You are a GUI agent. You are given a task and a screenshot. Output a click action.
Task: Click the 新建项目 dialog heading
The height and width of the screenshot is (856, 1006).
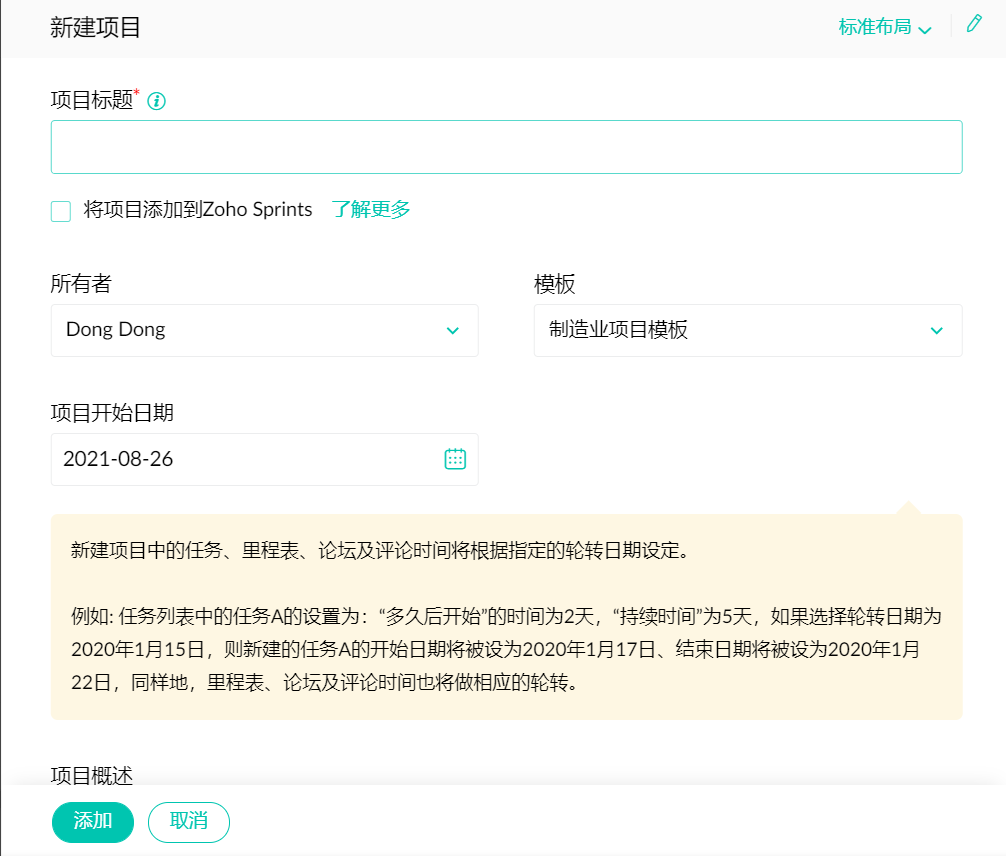(x=95, y=28)
